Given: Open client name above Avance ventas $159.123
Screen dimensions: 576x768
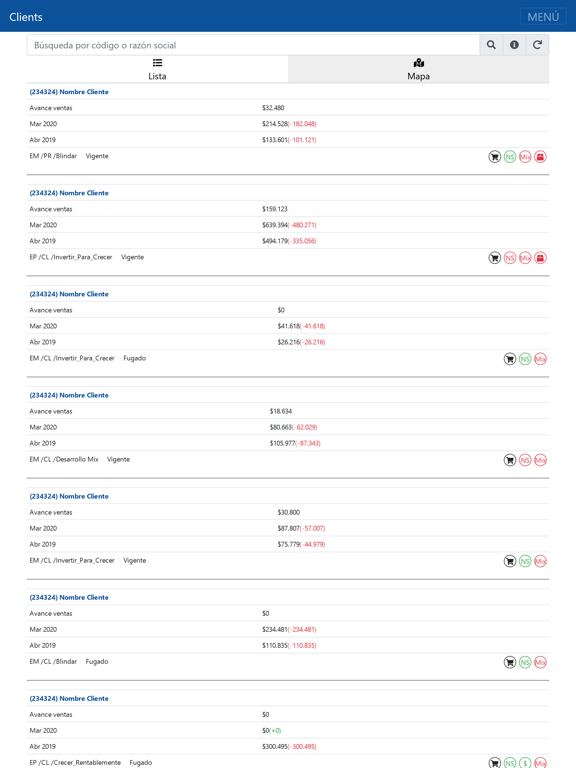Looking at the screenshot, I should click(x=69, y=193).
